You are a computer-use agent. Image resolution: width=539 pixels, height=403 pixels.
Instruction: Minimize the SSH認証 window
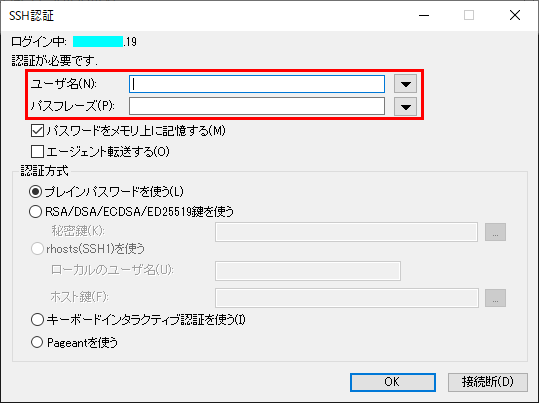(424, 15)
